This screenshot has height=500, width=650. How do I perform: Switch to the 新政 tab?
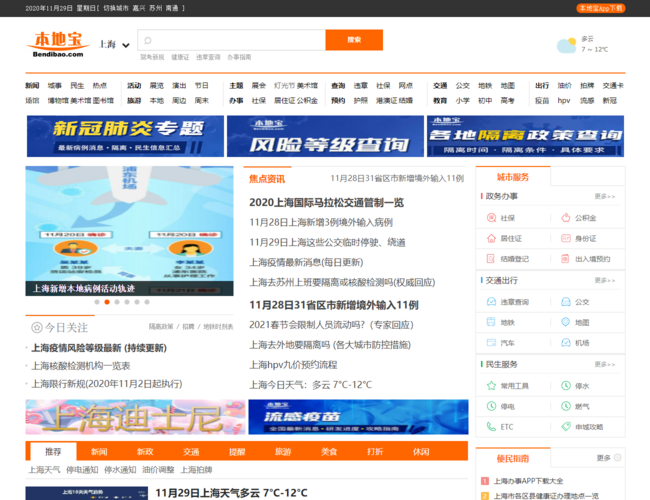click(x=145, y=451)
